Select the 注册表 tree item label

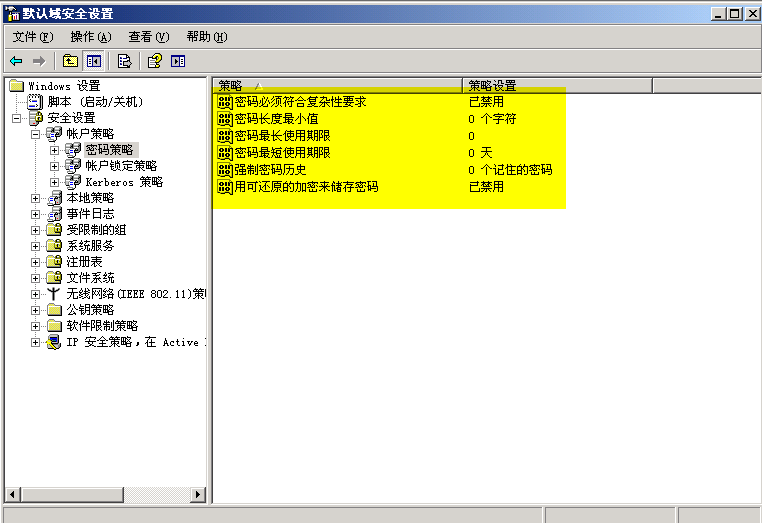pos(85,262)
